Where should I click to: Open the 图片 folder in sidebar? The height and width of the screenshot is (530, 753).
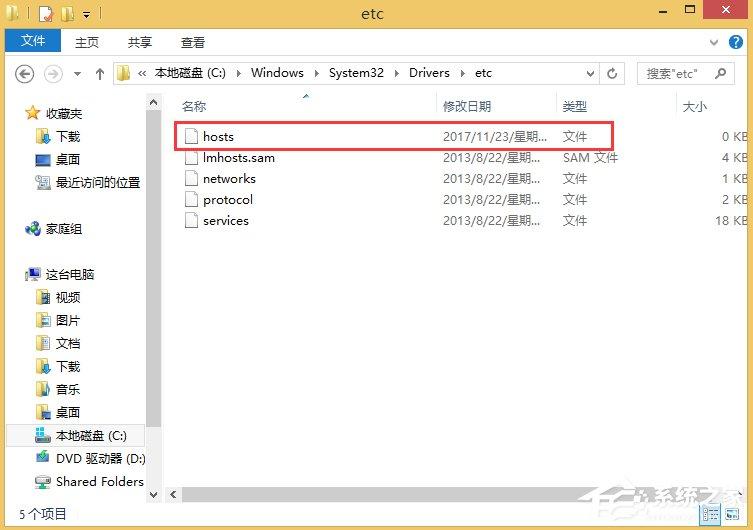67,321
